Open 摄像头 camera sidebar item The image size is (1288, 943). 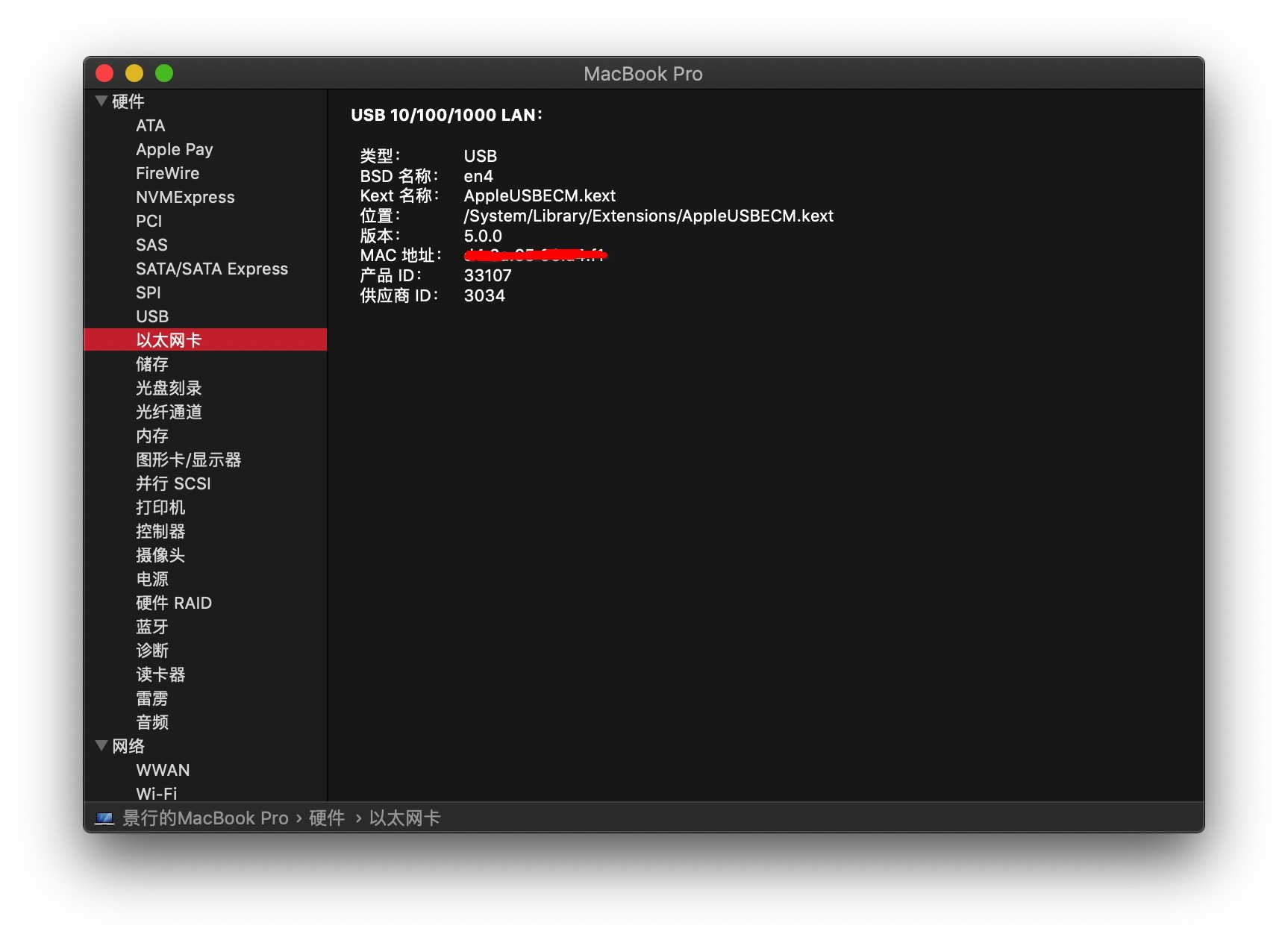coord(160,555)
